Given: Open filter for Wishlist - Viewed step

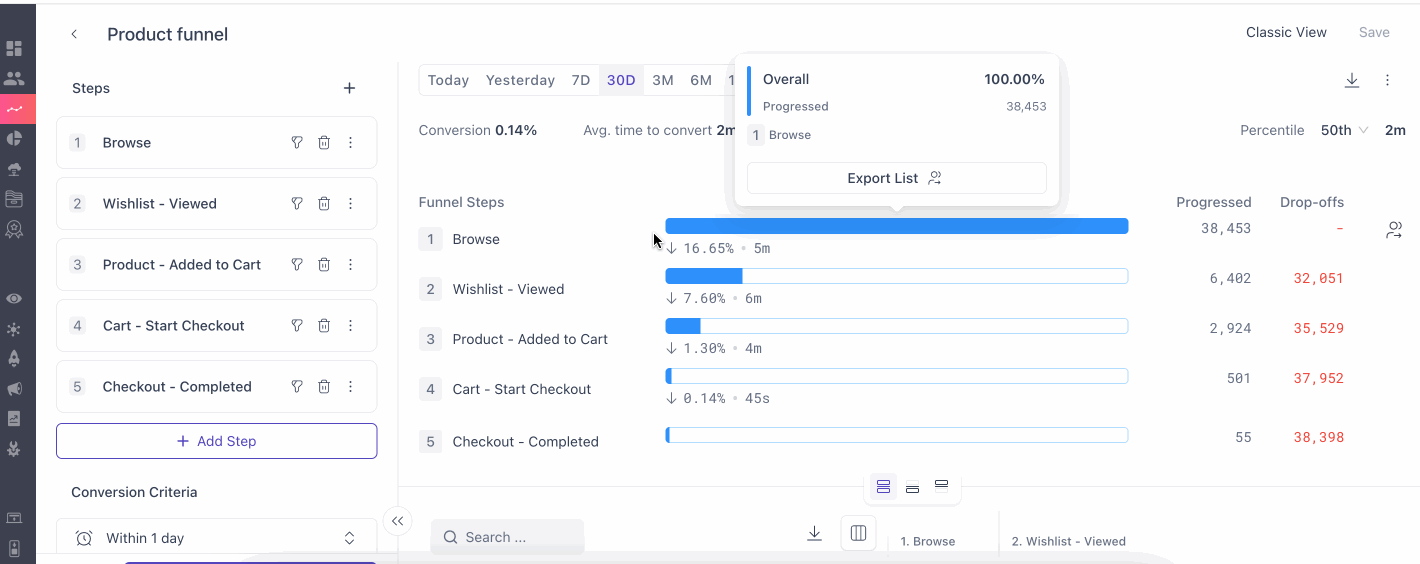Looking at the screenshot, I should [297, 204].
